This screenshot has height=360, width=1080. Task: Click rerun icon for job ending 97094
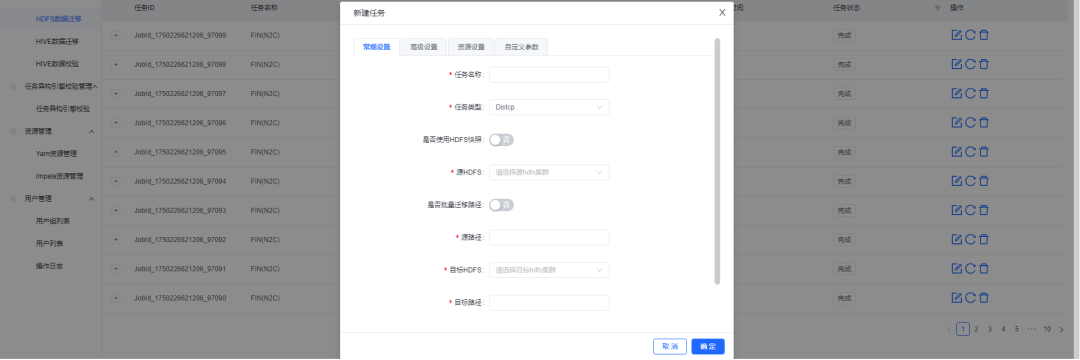pyautogui.click(x=970, y=181)
